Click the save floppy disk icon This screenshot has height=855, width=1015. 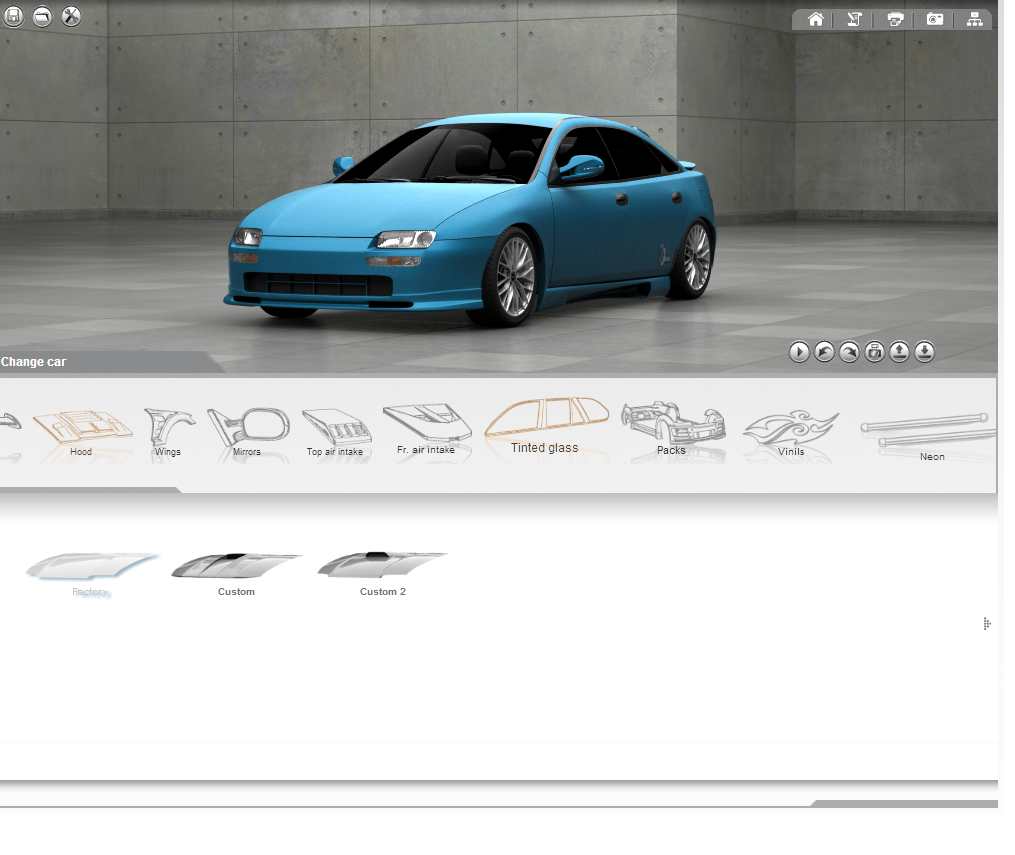[x=12, y=17]
